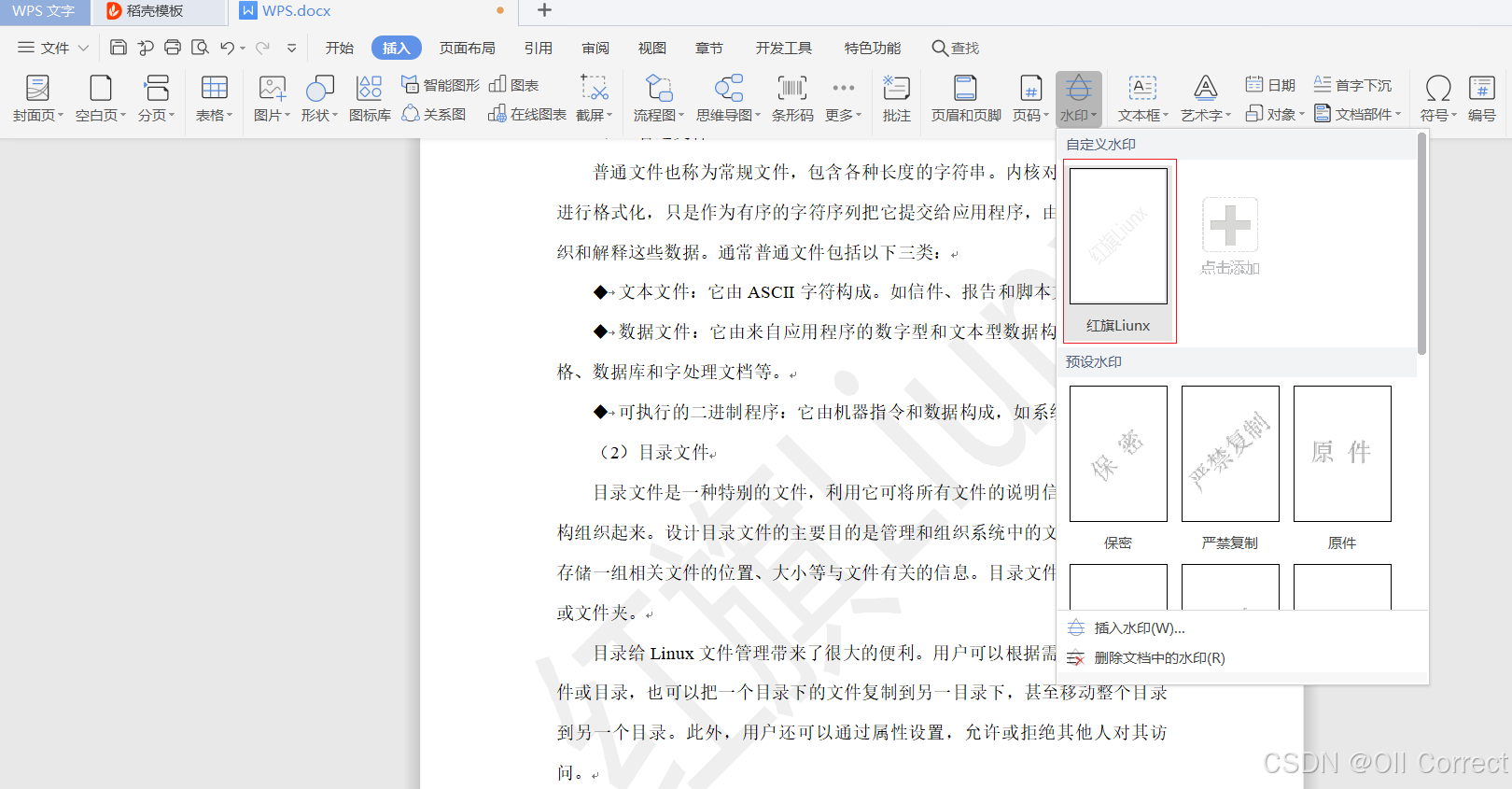Click the watermark panel vertical scrollbar

(x=1421, y=244)
